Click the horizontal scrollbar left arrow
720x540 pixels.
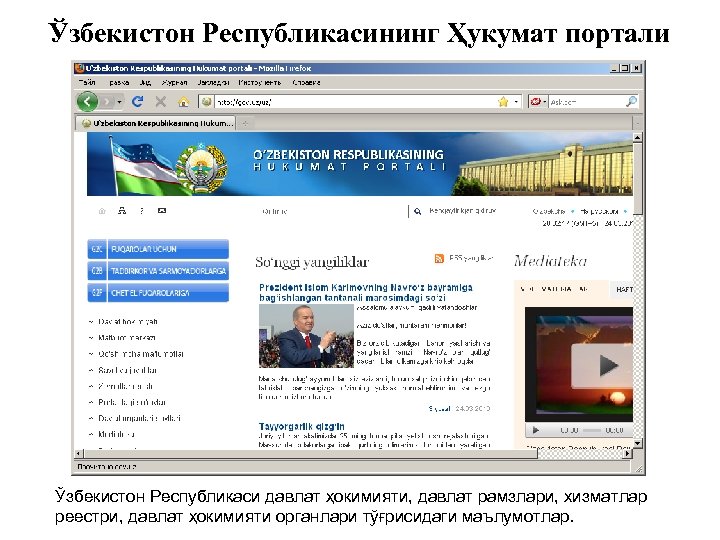coord(79,454)
